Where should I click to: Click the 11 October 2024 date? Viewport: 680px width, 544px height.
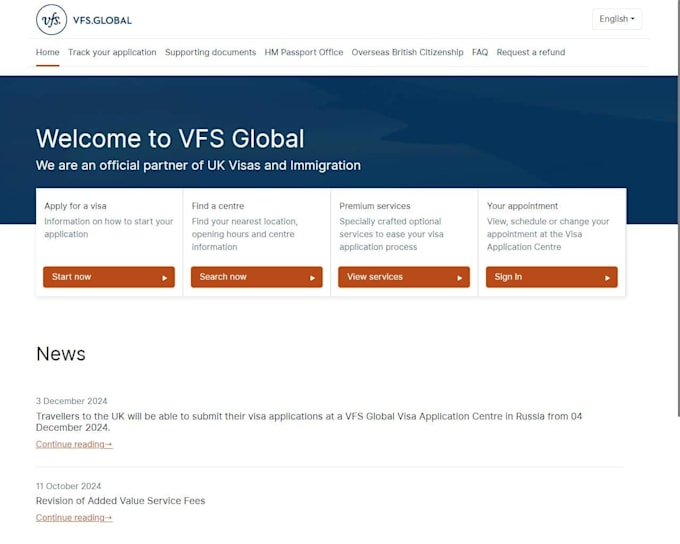click(x=69, y=486)
